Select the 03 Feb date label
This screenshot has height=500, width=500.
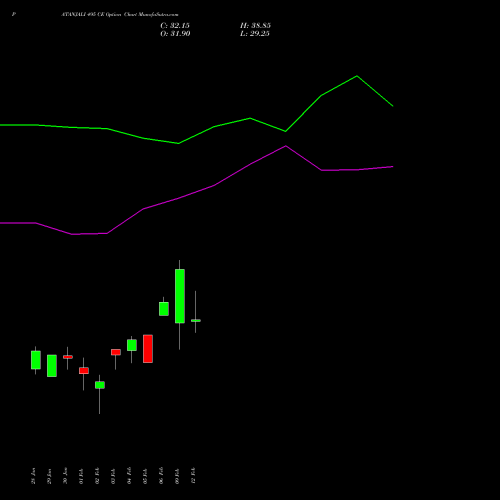[113, 476]
